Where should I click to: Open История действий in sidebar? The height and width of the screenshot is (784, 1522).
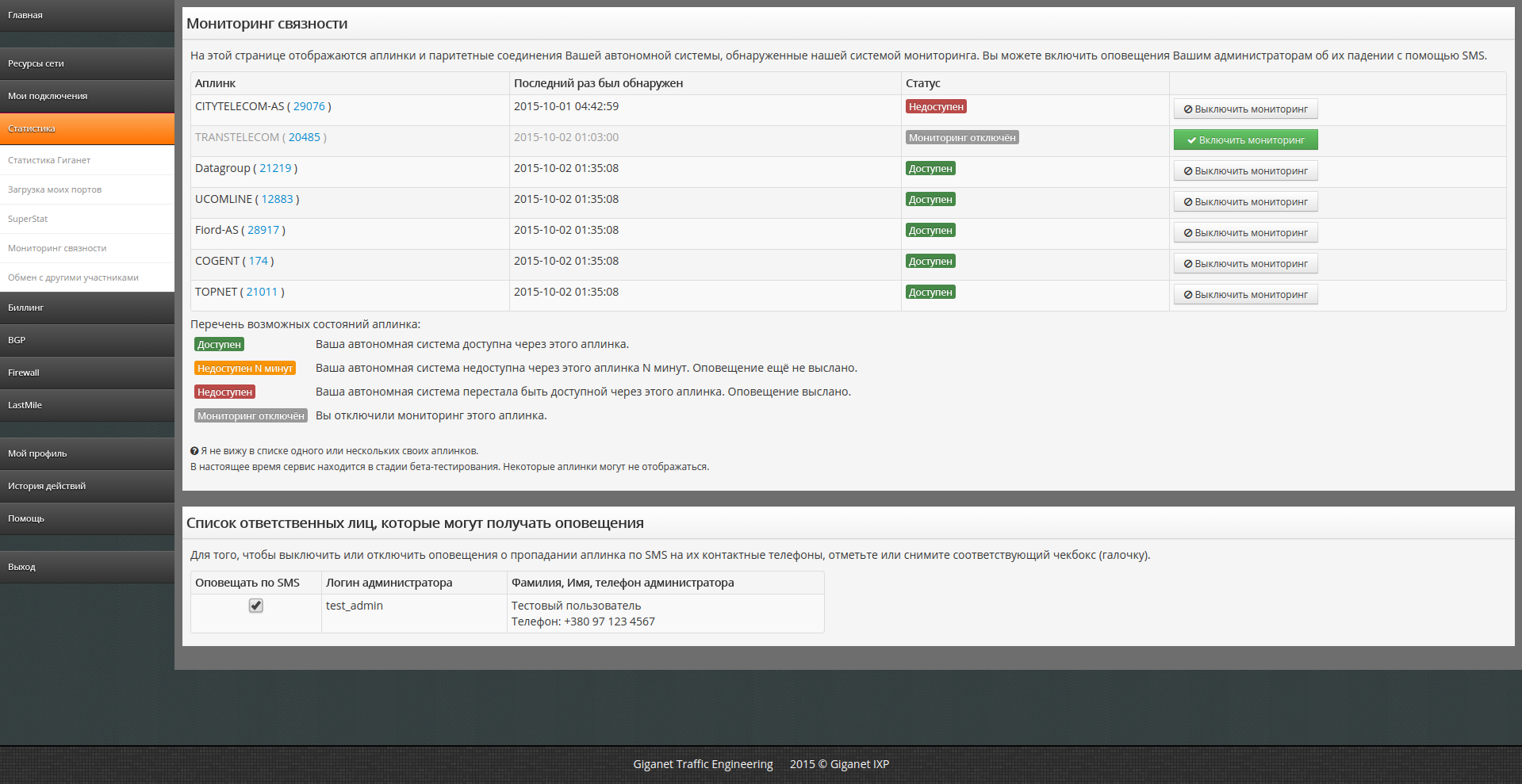(x=87, y=486)
